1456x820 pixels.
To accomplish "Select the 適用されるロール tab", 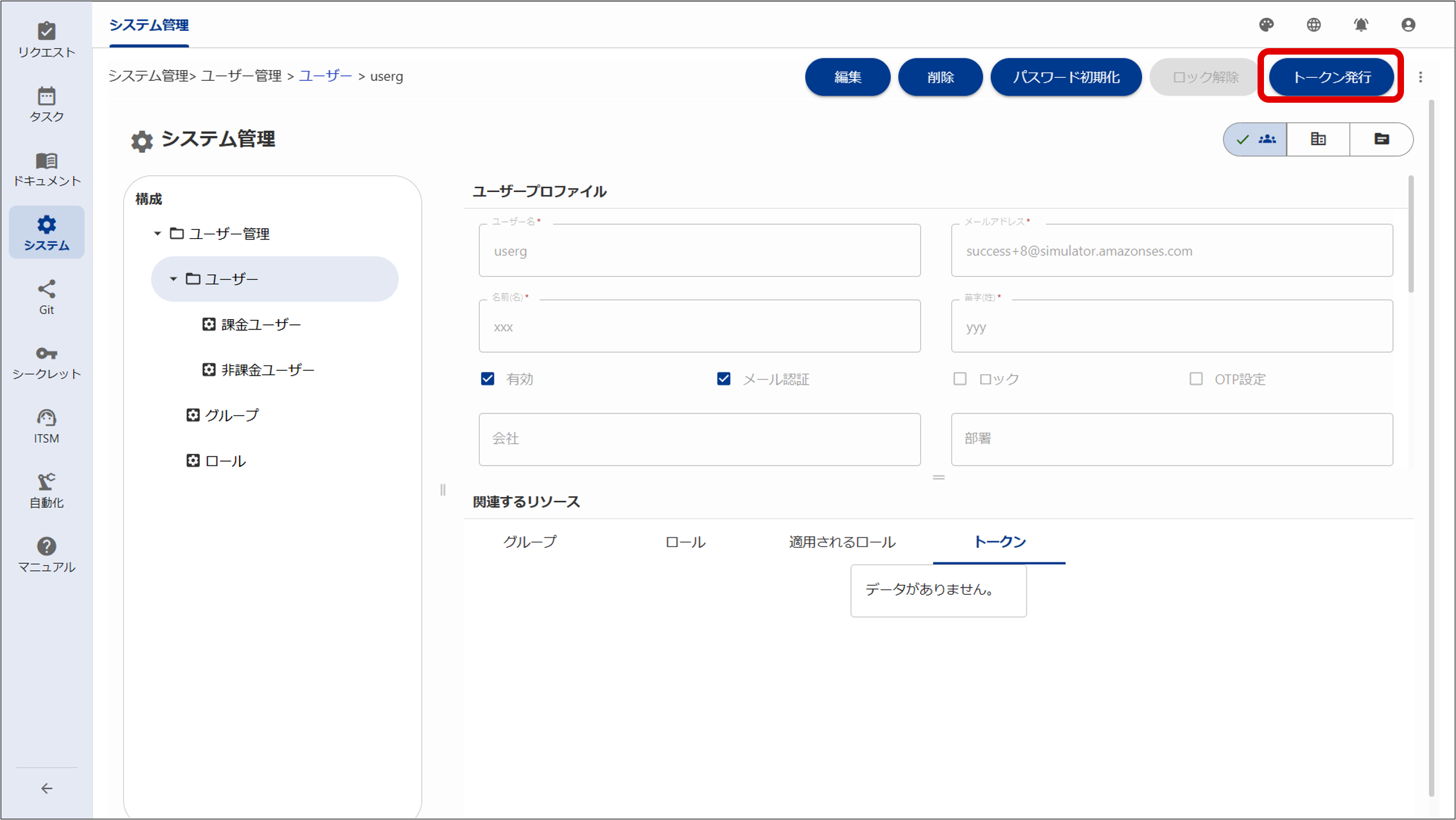I will (841, 541).
